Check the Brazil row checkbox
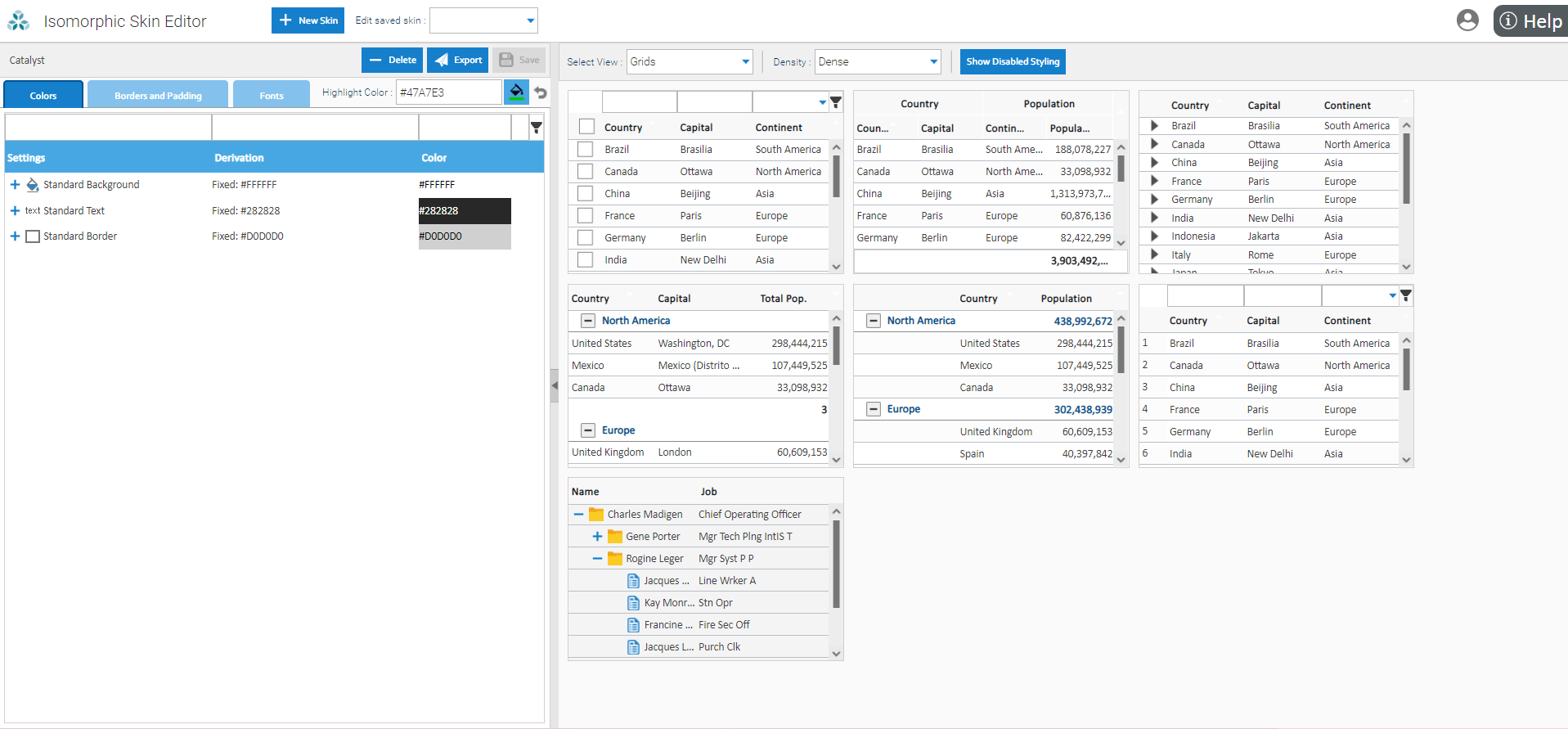 [586, 150]
